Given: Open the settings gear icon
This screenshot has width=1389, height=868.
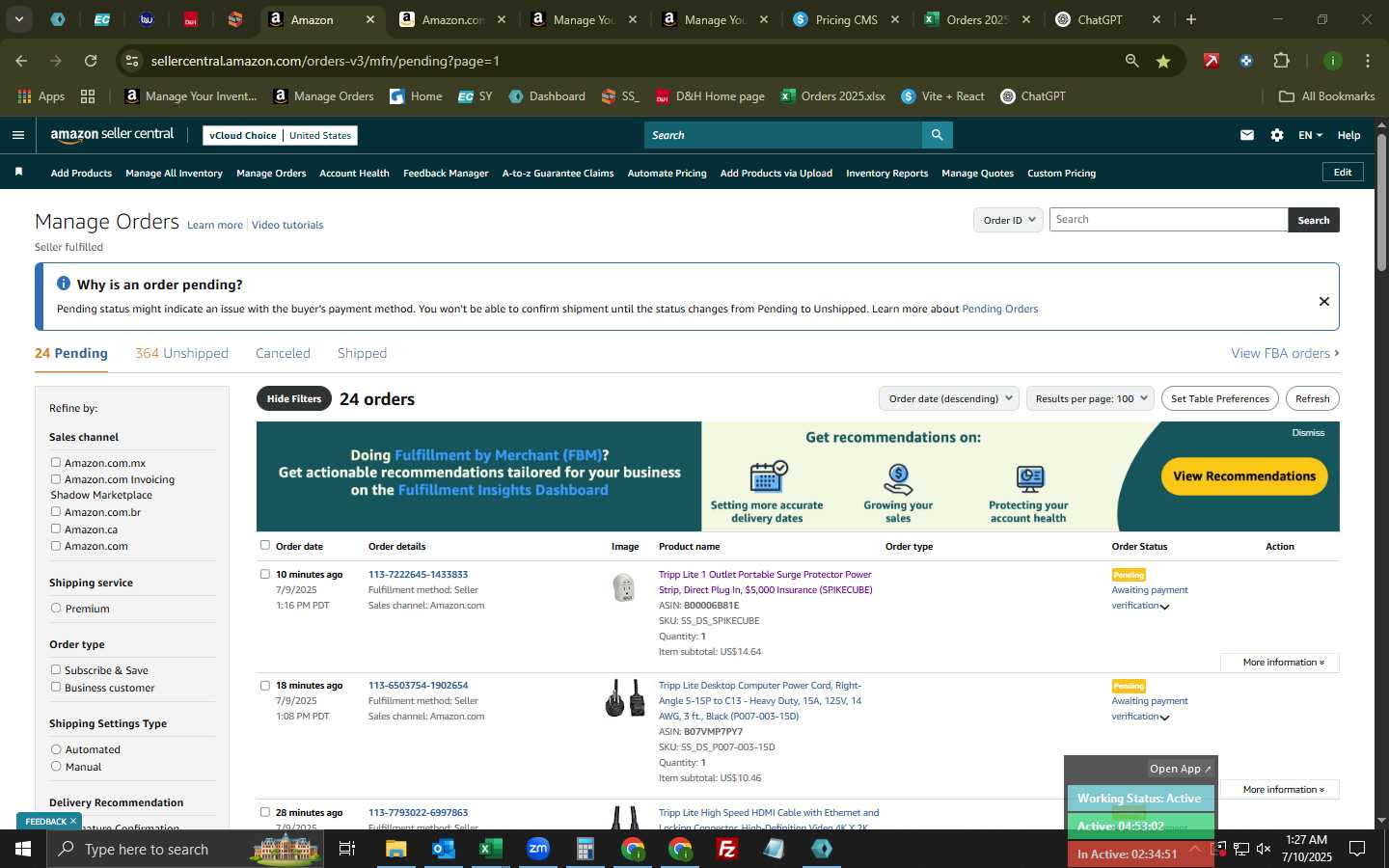Looking at the screenshot, I should [x=1277, y=135].
